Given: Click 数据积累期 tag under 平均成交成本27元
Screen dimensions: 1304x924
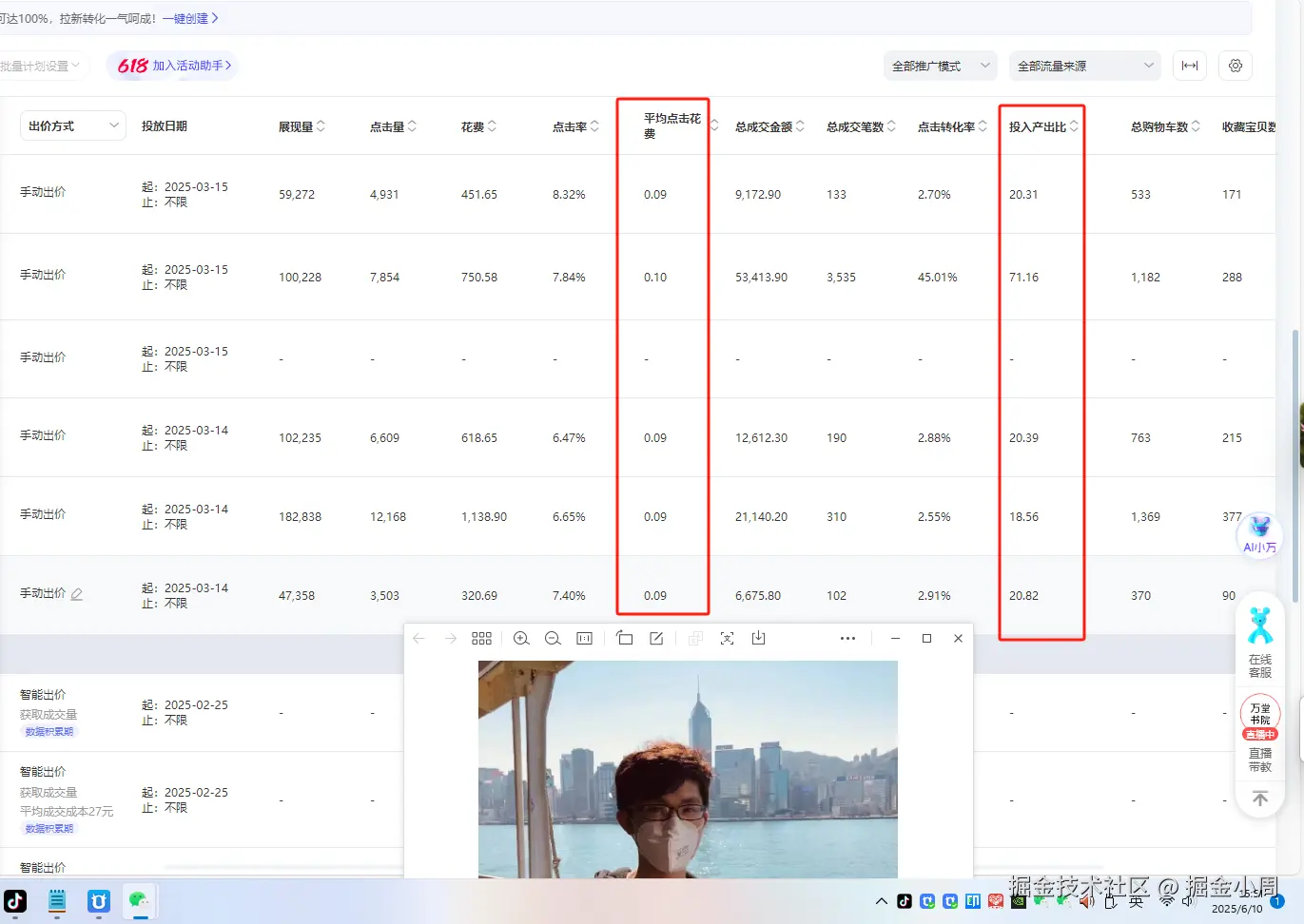Looking at the screenshot, I should click(x=49, y=829).
